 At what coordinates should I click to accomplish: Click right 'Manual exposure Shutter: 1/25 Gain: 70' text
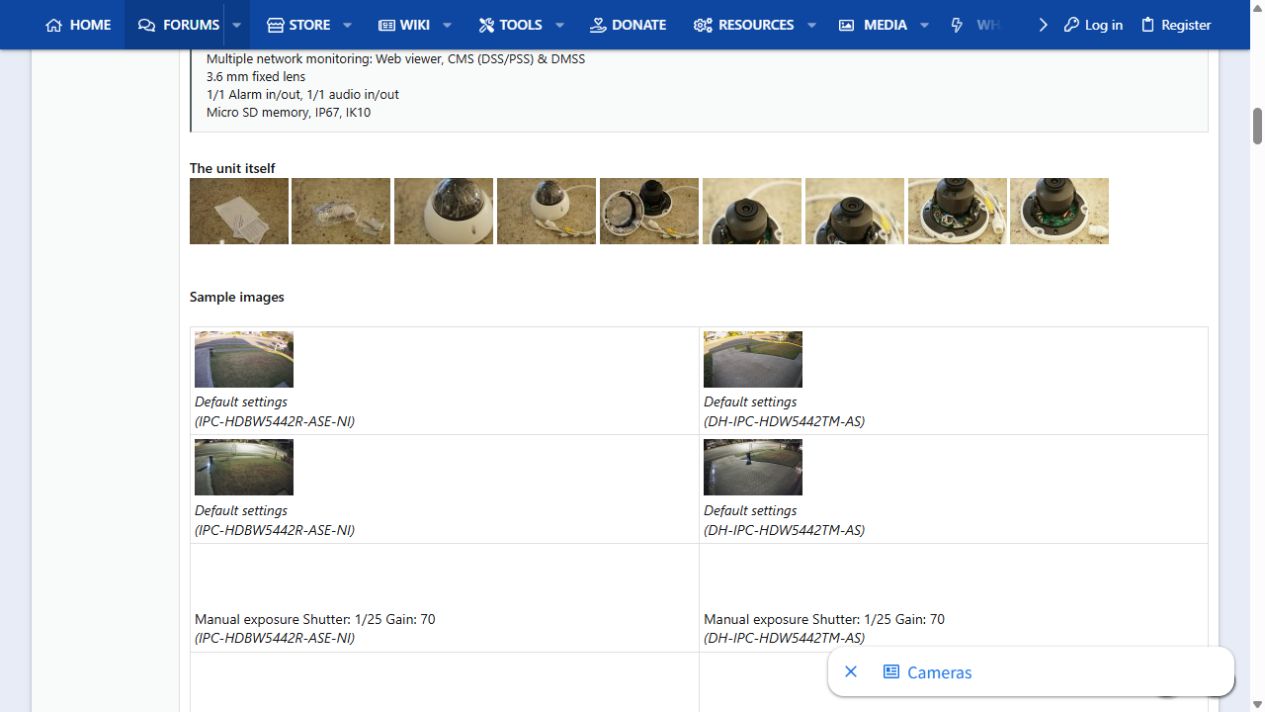pyautogui.click(x=824, y=619)
